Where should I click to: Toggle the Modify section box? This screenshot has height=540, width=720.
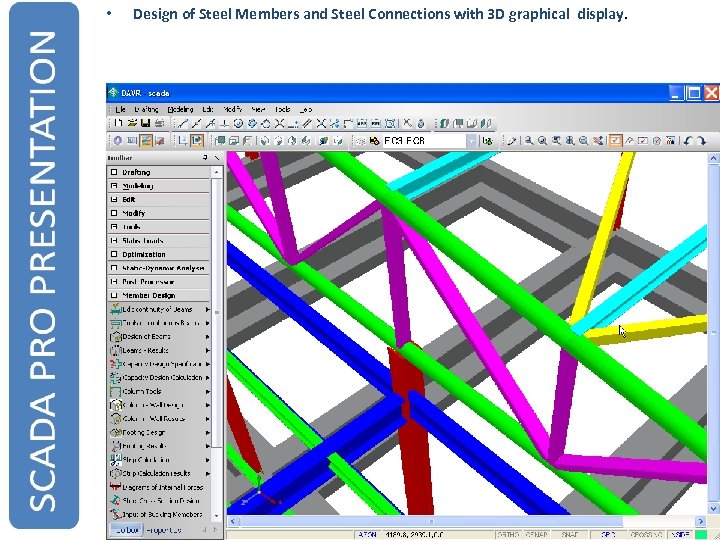click(x=114, y=213)
